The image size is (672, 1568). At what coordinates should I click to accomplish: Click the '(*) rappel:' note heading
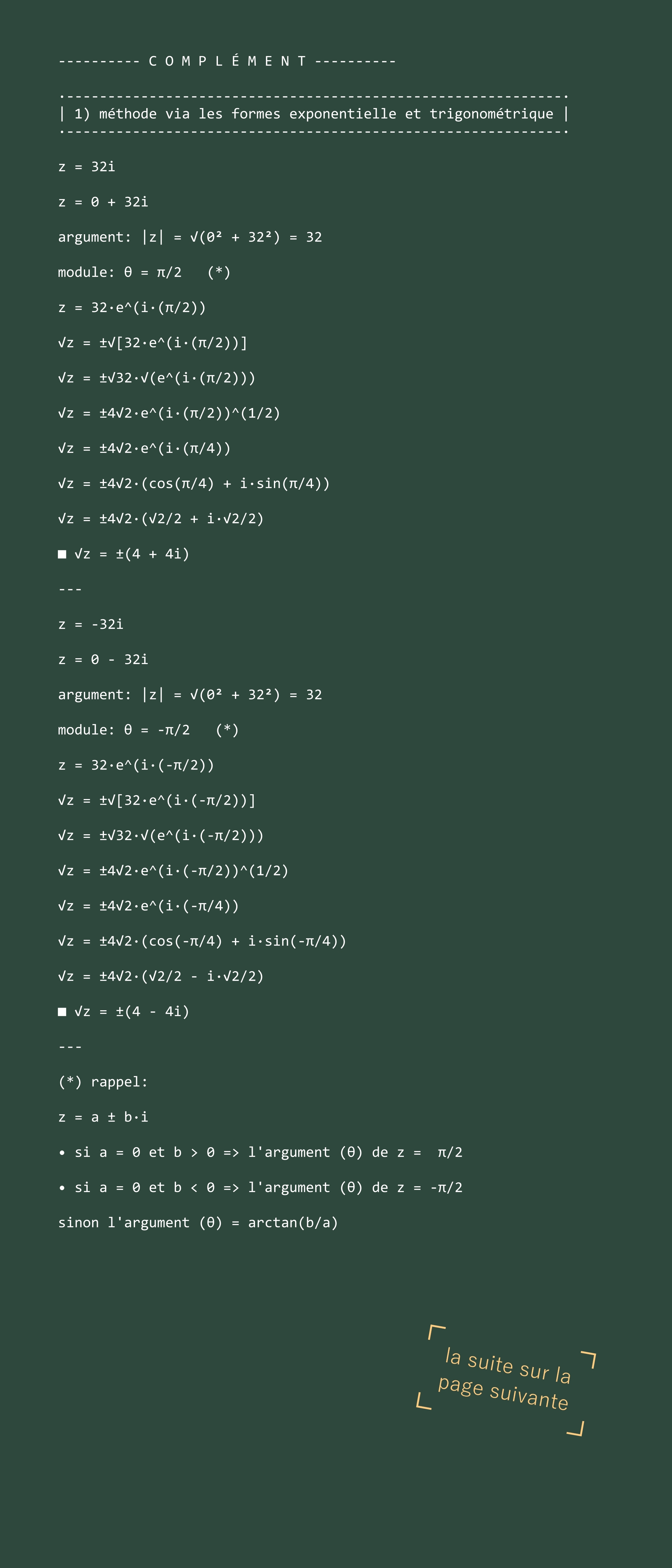(103, 1082)
